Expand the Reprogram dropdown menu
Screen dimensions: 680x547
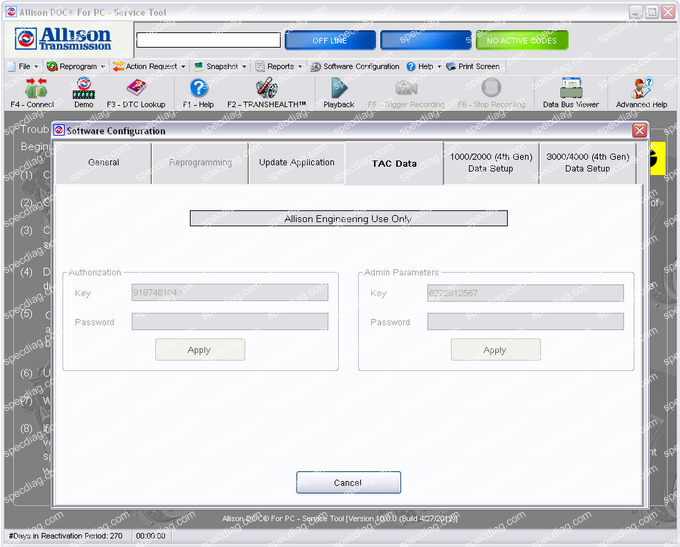click(x=77, y=66)
